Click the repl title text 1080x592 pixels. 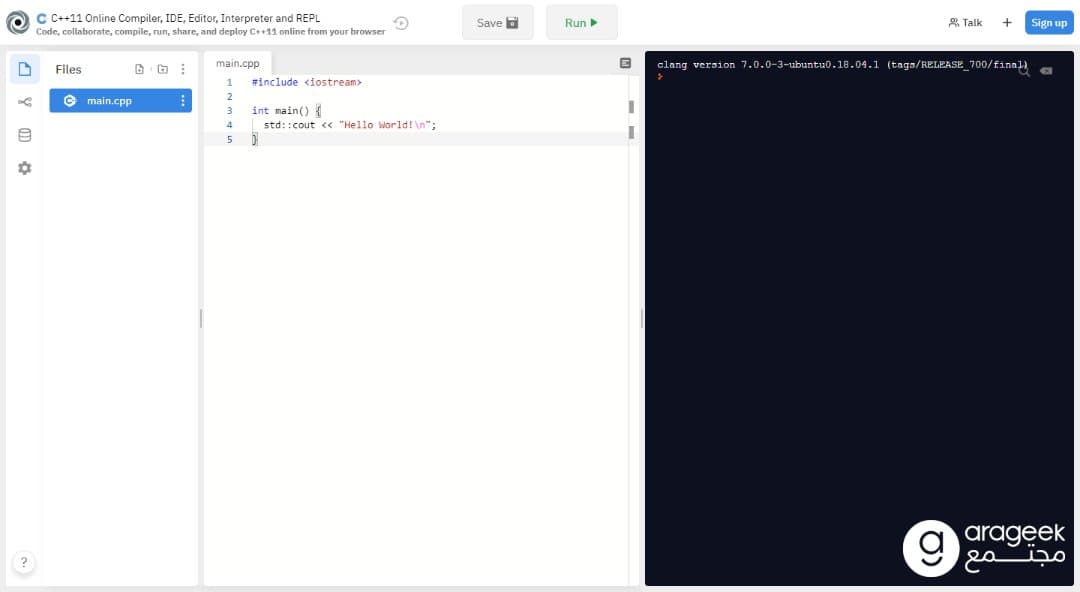185,18
